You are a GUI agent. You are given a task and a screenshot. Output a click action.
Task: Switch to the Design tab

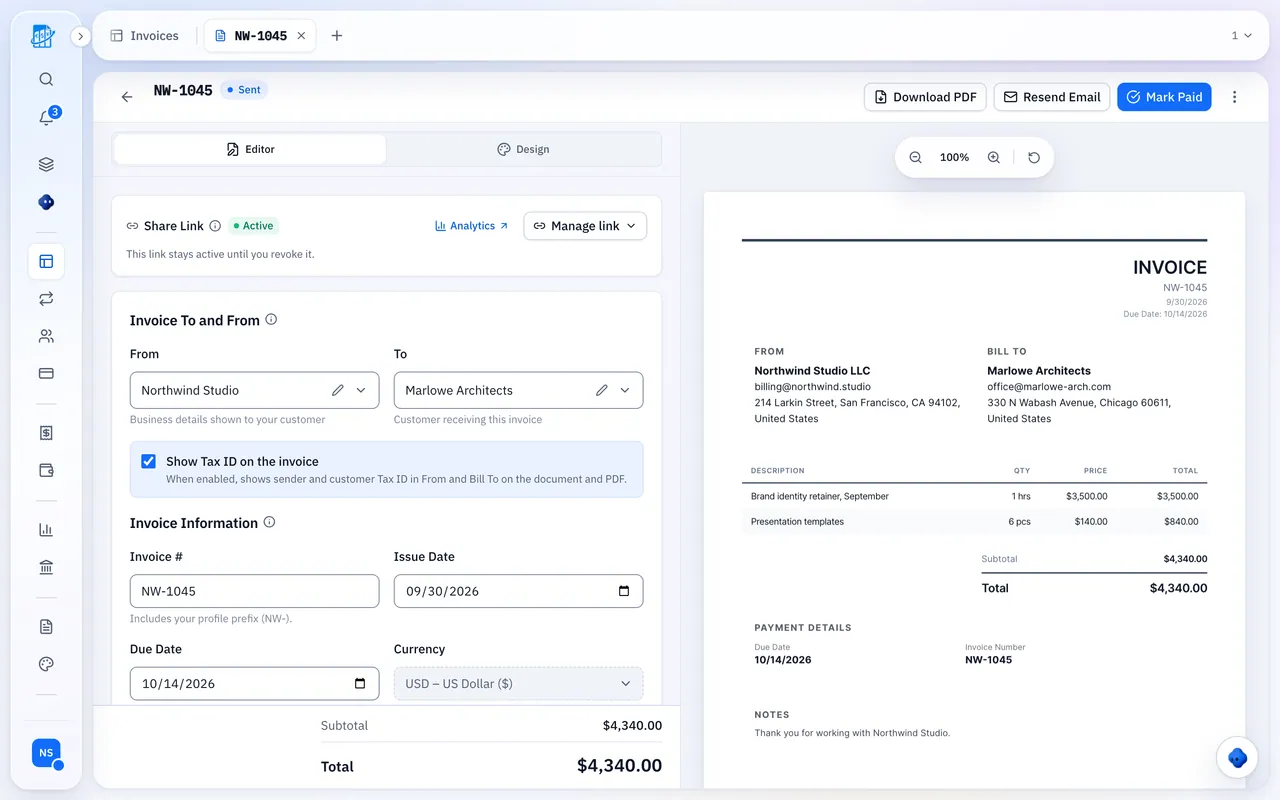523,149
